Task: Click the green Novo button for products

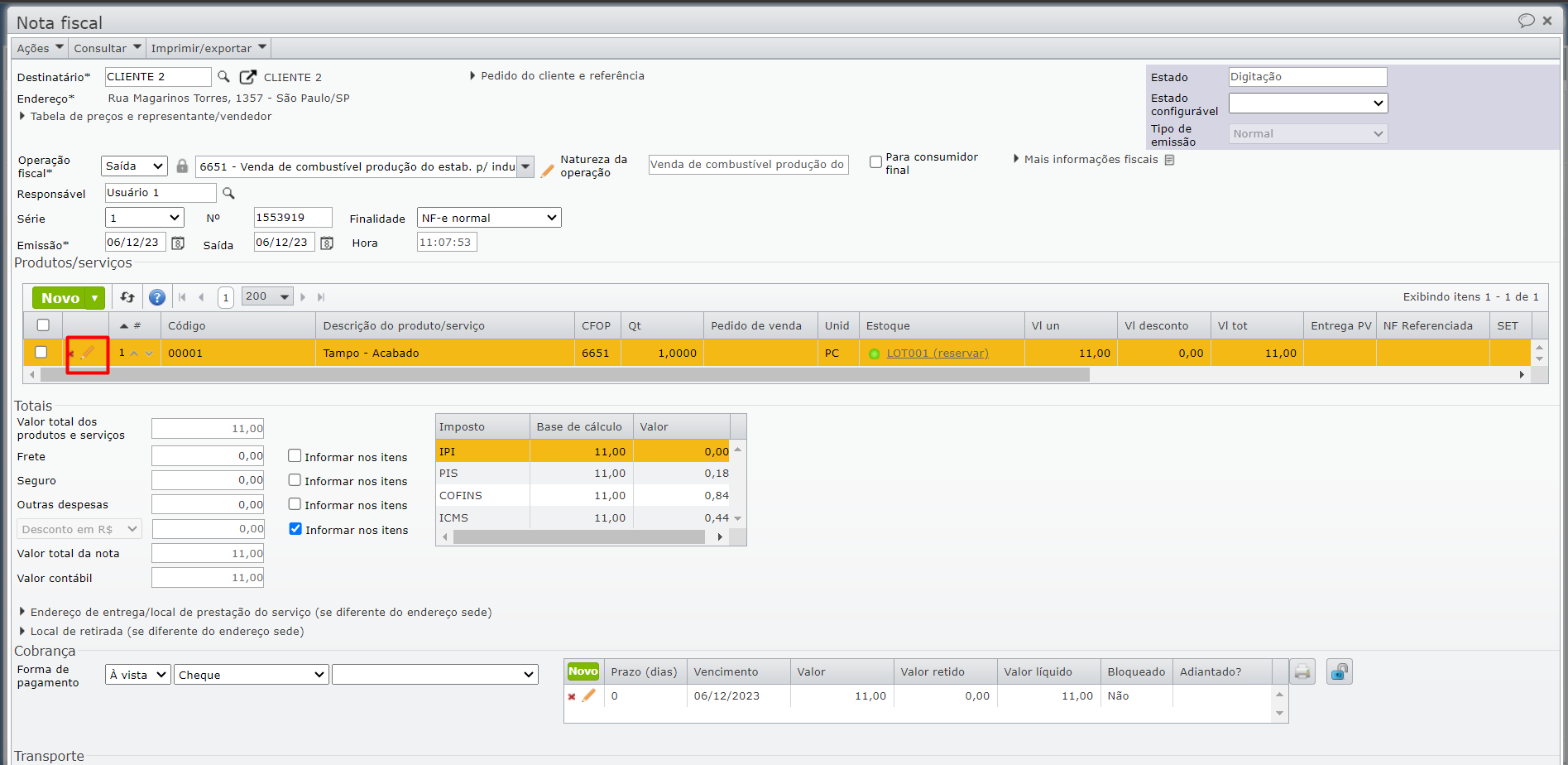Action: pyautogui.click(x=60, y=298)
